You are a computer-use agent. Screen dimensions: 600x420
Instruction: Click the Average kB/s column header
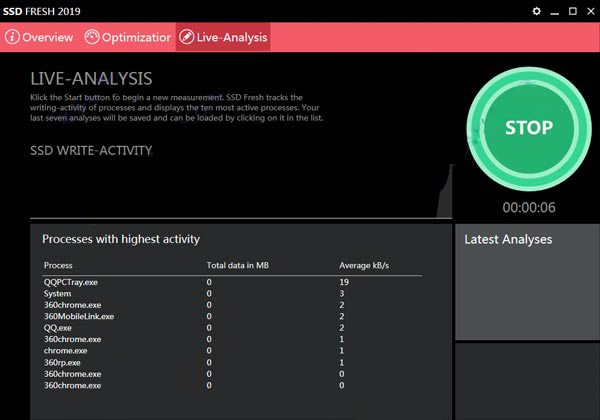tap(364, 265)
